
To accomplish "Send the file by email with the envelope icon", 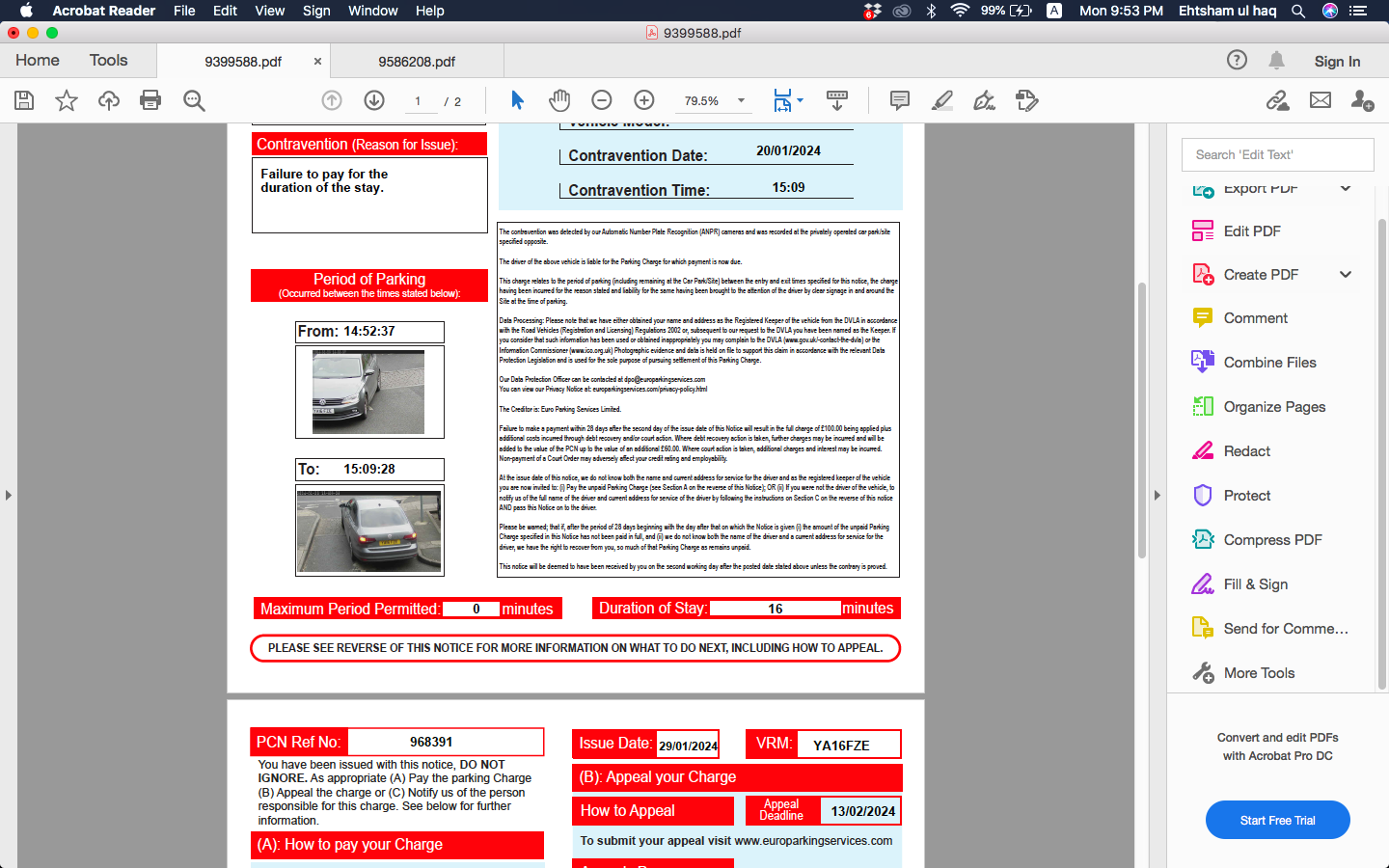I will click(1321, 100).
